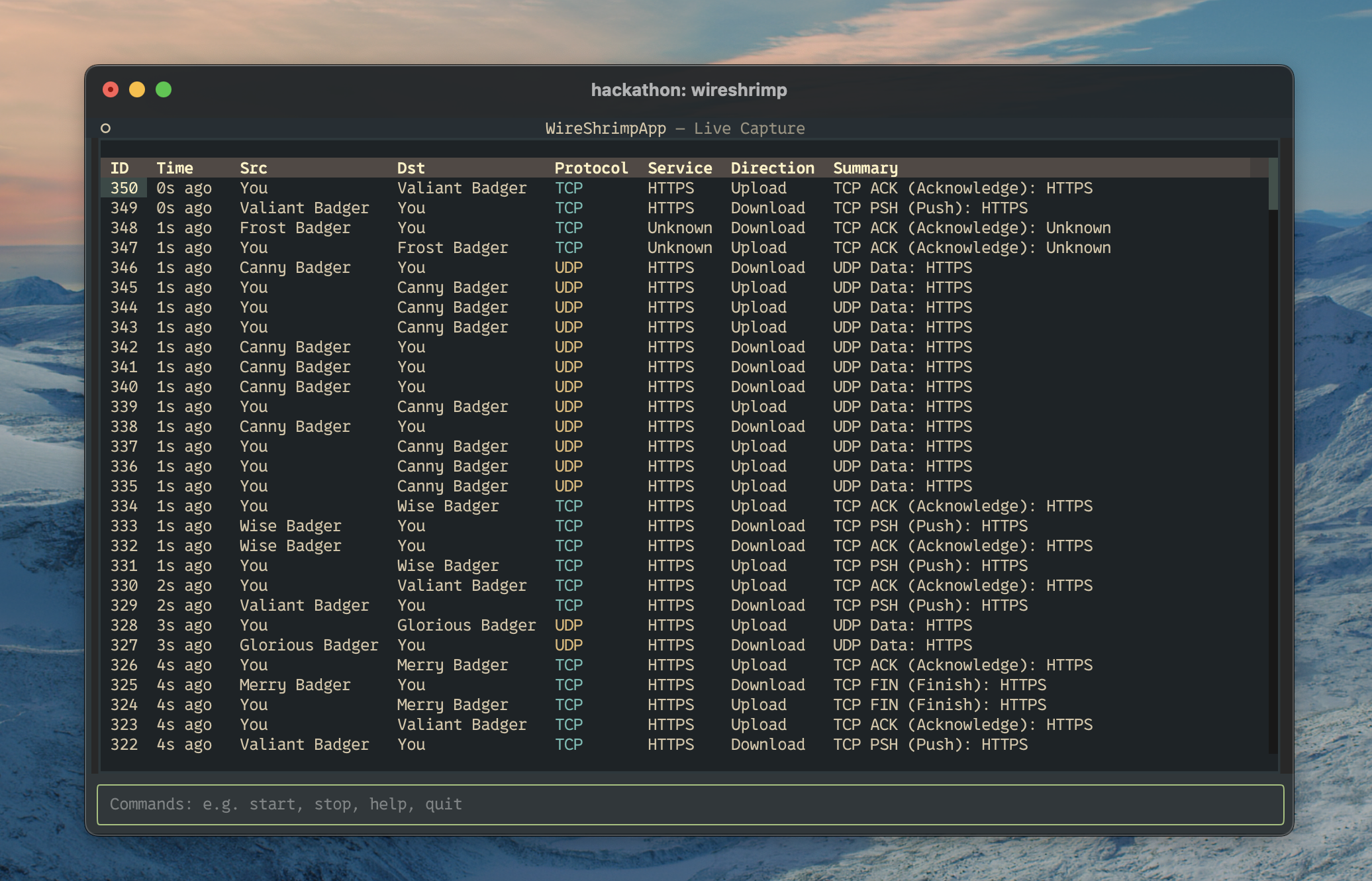1372x881 pixels.
Task: Click the Summary column header
Action: point(865,168)
